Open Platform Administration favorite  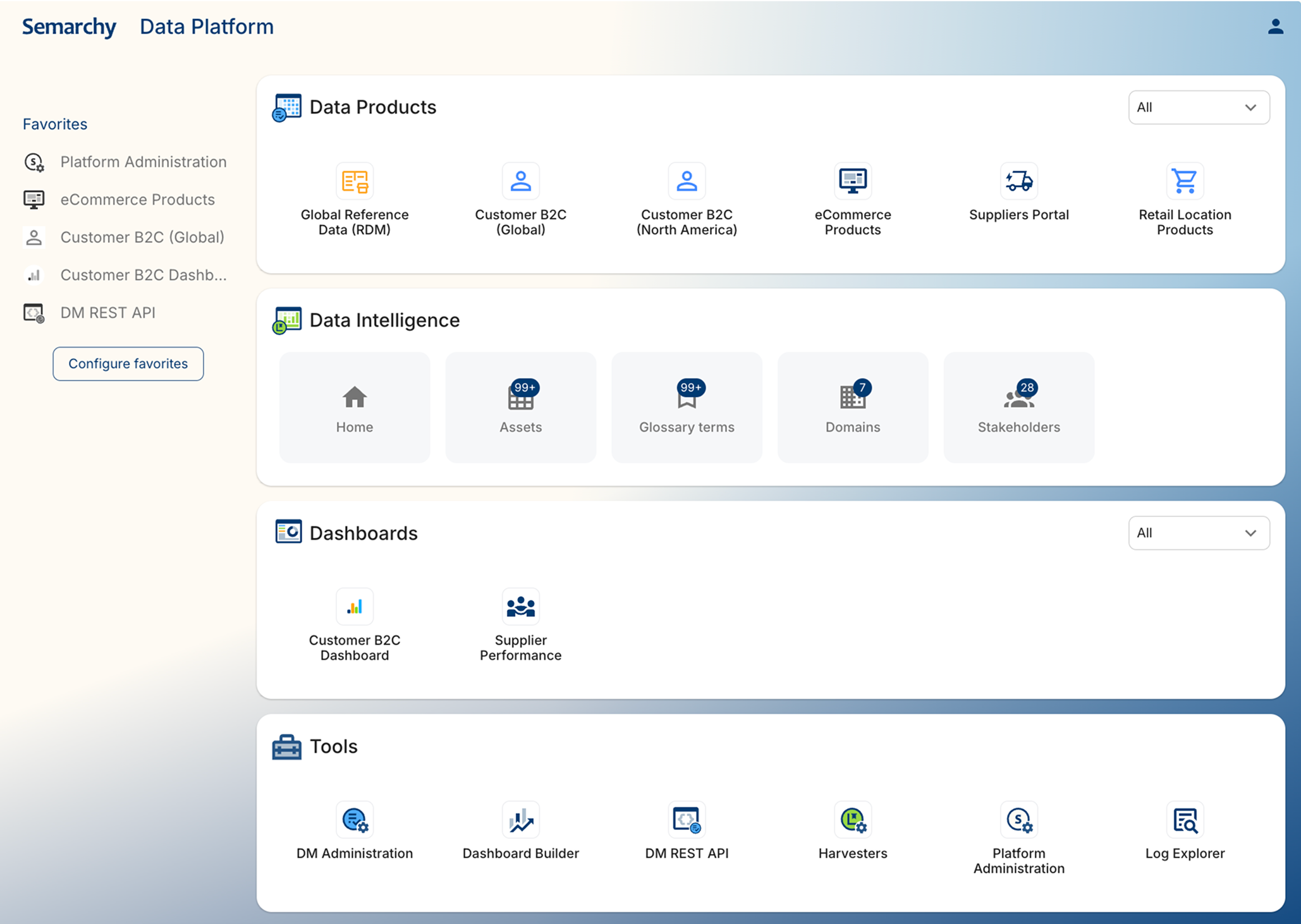pos(125,162)
